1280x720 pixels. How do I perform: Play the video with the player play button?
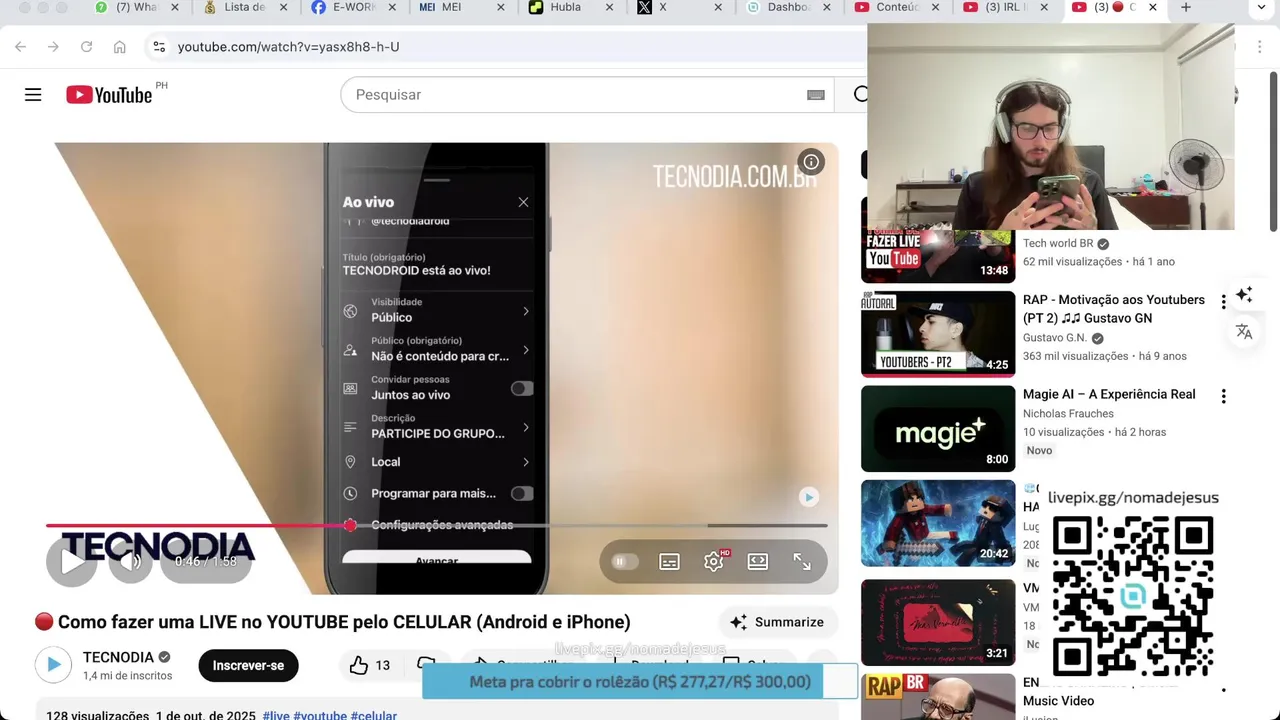pyautogui.click(x=71, y=561)
